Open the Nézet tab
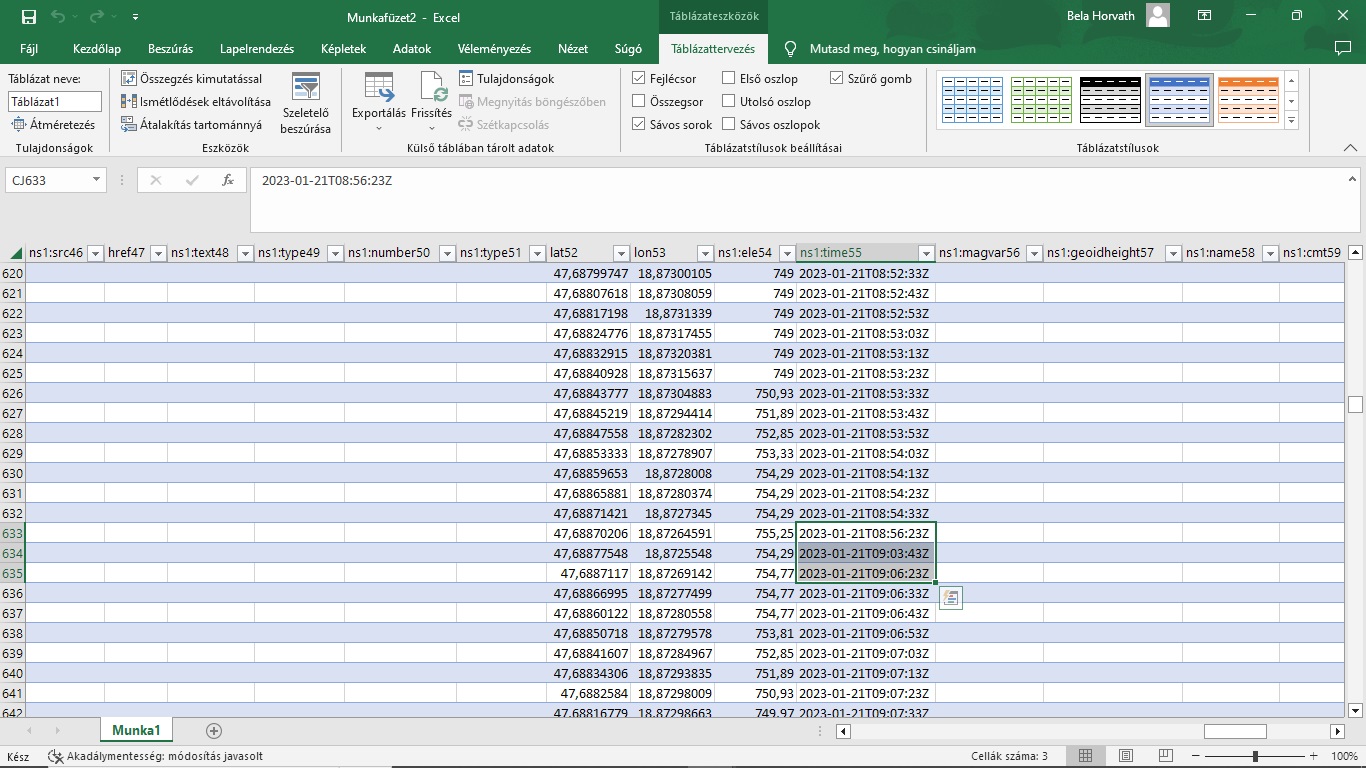Screen dimensions: 1366x768 [x=573, y=48]
